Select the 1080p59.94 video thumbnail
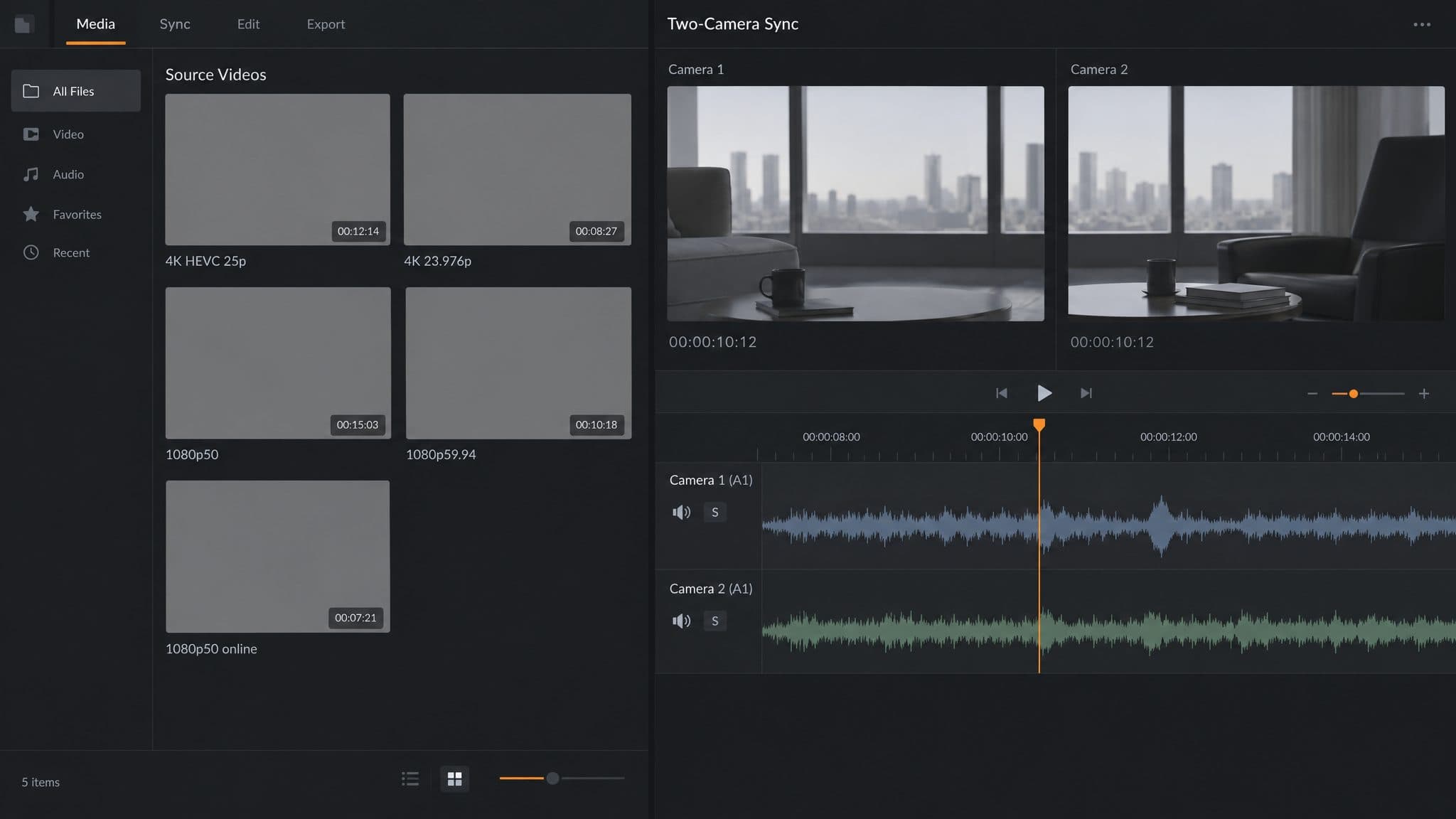The width and height of the screenshot is (1456, 819). tap(518, 363)
